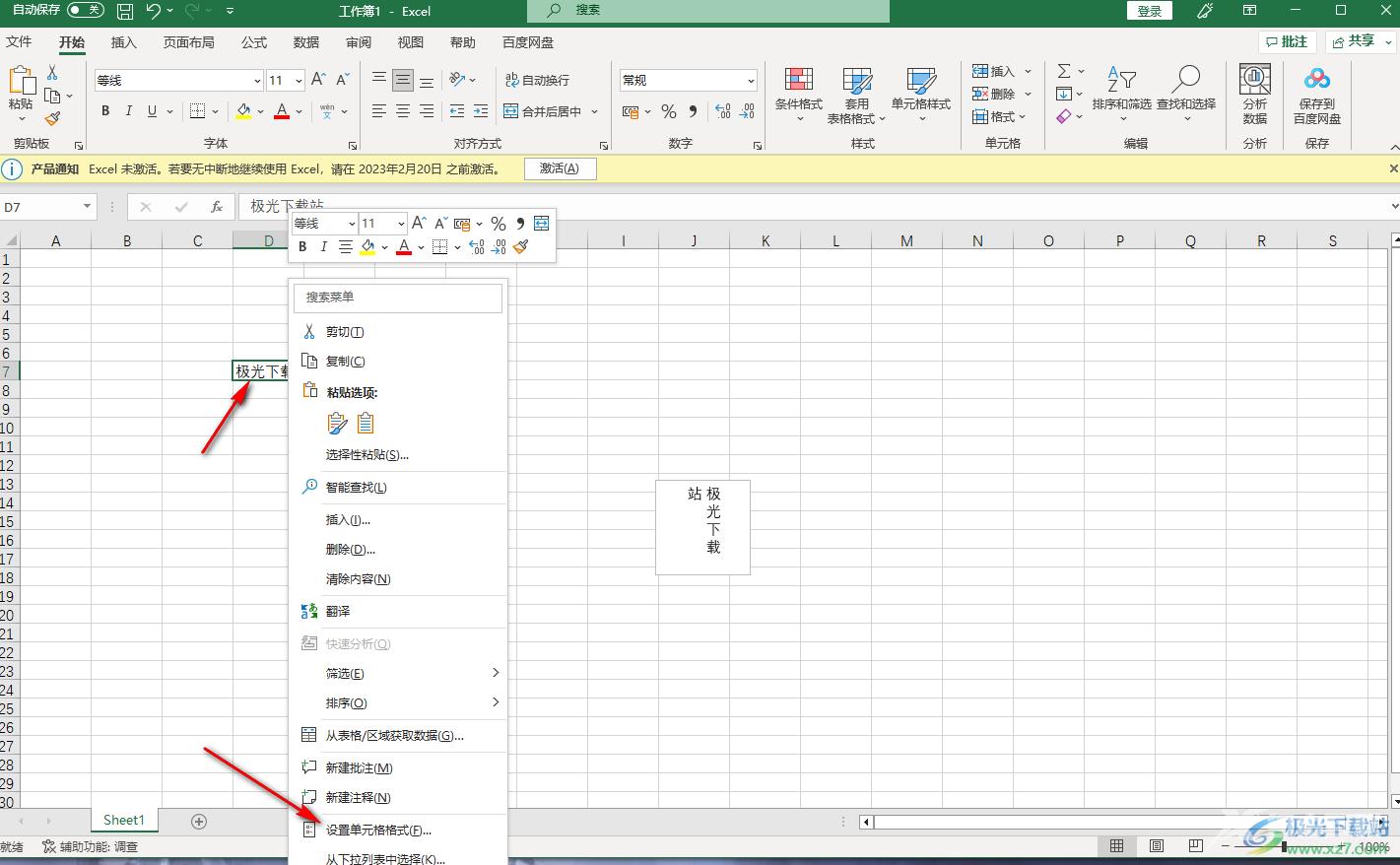Click the Format Painter brush in the ribbon clipboard group
Image resolution: width=1400 pixels, height=865 pixels.
click(x=52, y=118)
